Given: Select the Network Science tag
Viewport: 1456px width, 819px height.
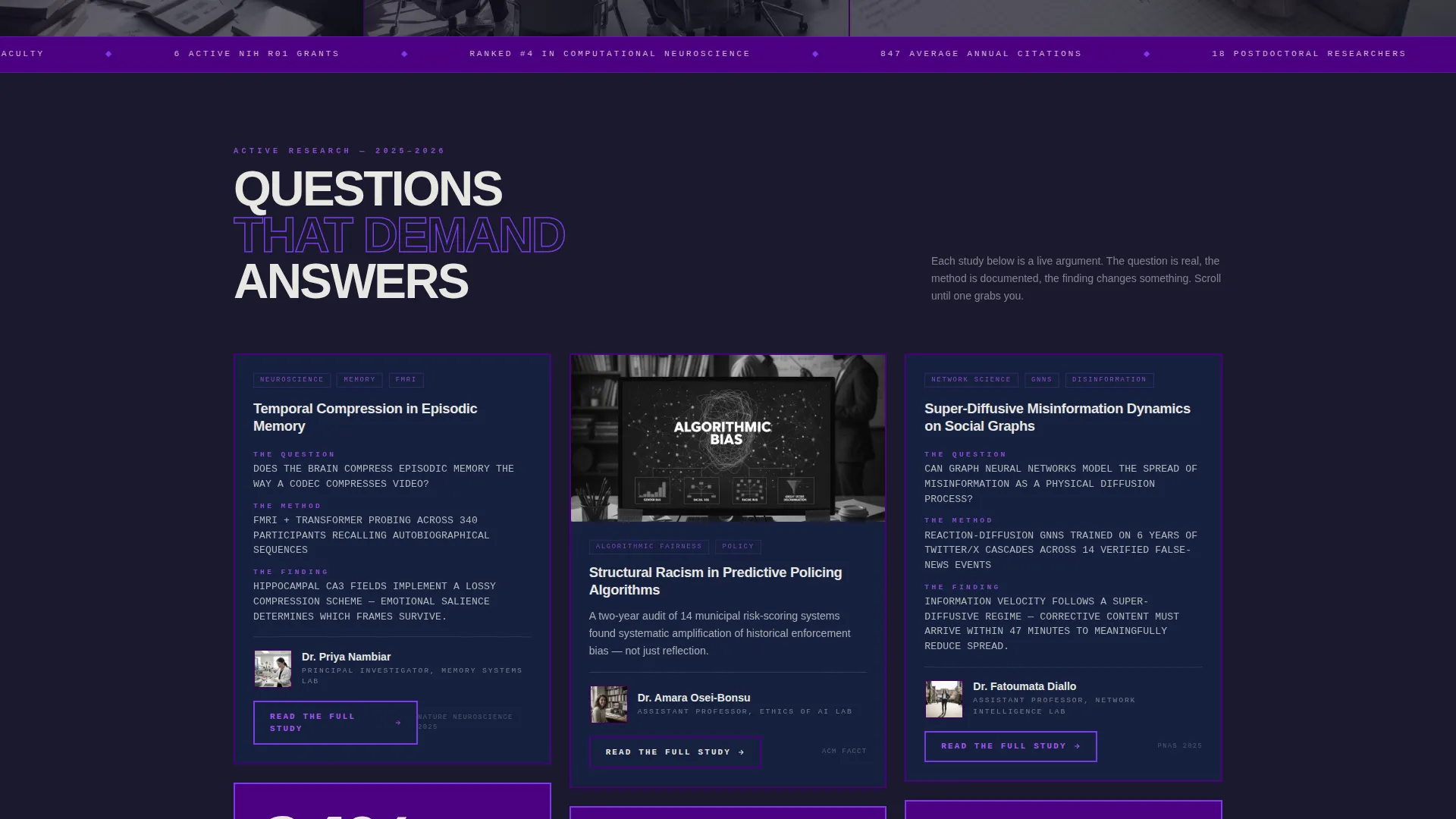Looking at the screenshot, I should [971, 380].
